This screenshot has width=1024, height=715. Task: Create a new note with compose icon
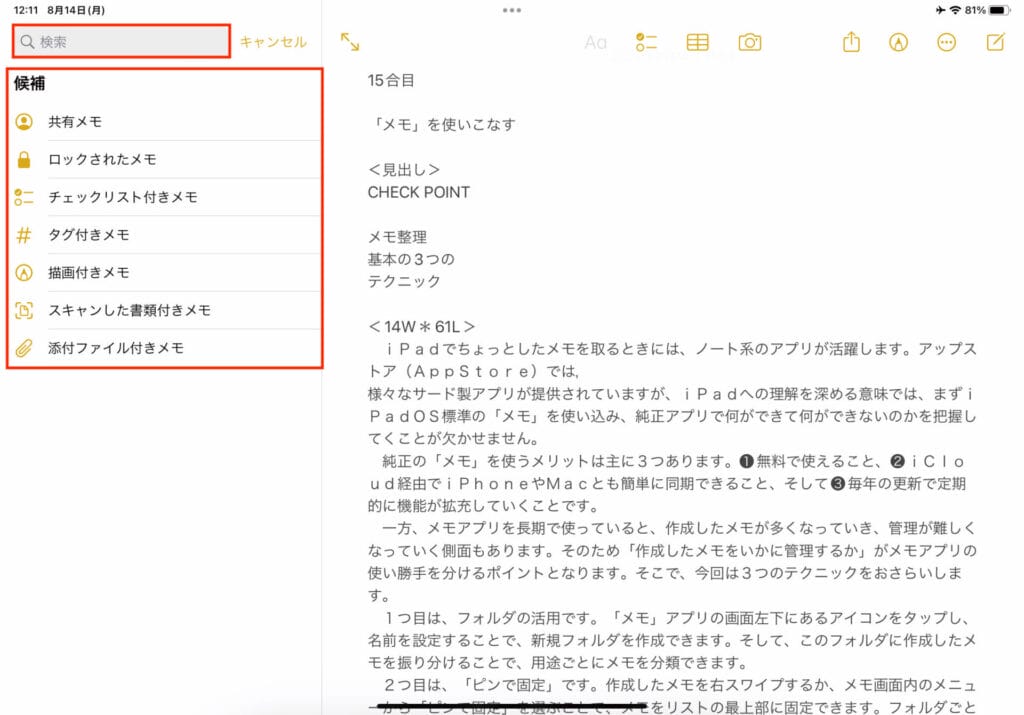point(995,42)
